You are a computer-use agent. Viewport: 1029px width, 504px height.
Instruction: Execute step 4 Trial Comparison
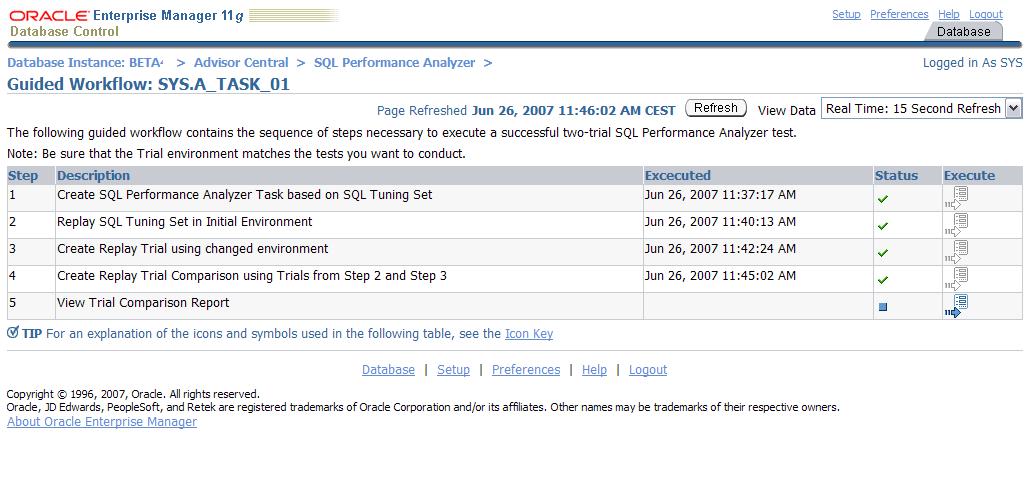coord(957,278)
